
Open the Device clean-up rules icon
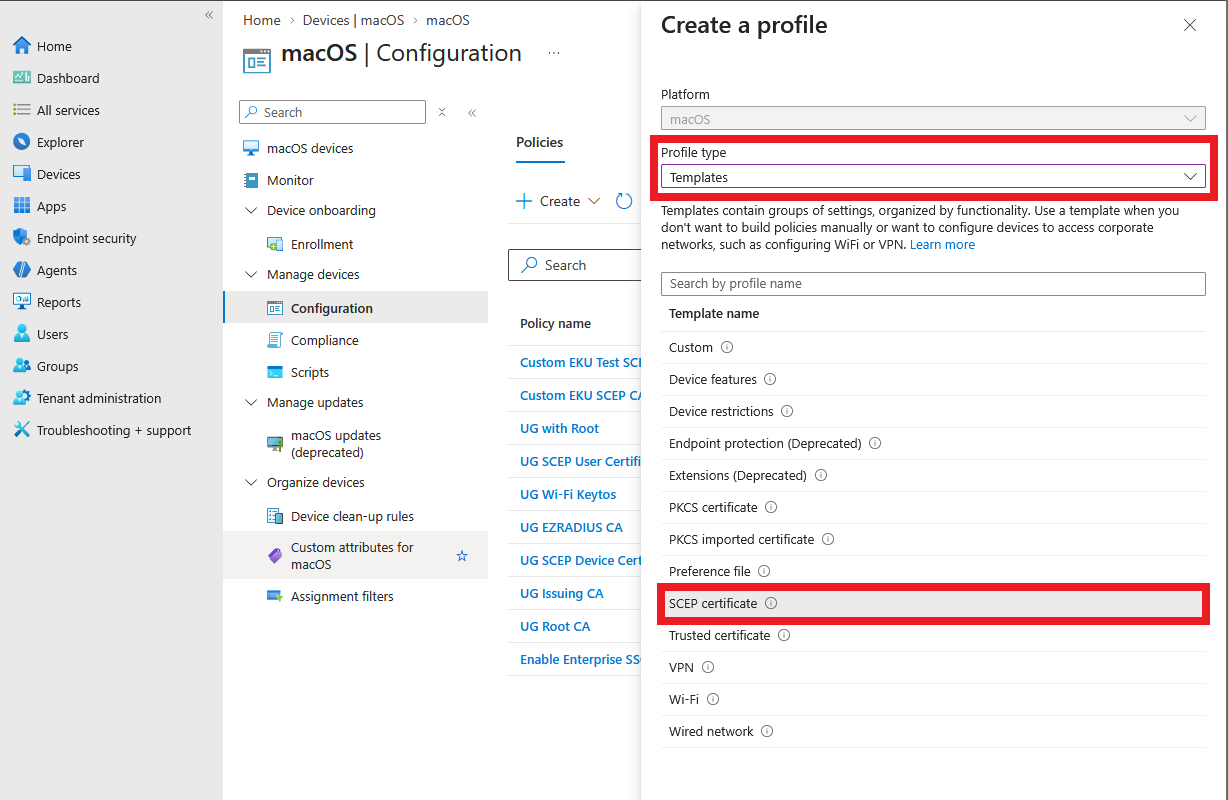(275, 516)
